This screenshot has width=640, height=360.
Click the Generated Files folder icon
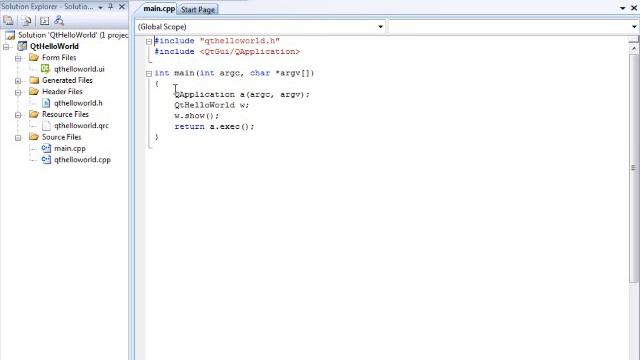34,80
